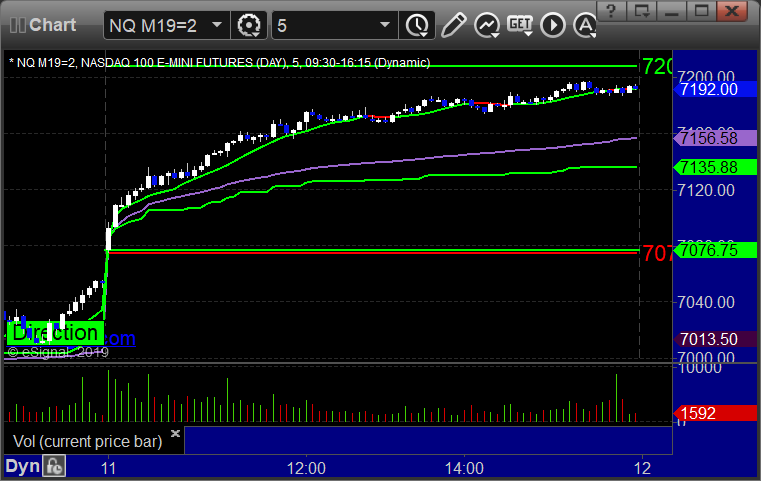Screen dimensions: 761x481
Task: Toggle the lock icon next to Dyn
Action: pos(54,466)
